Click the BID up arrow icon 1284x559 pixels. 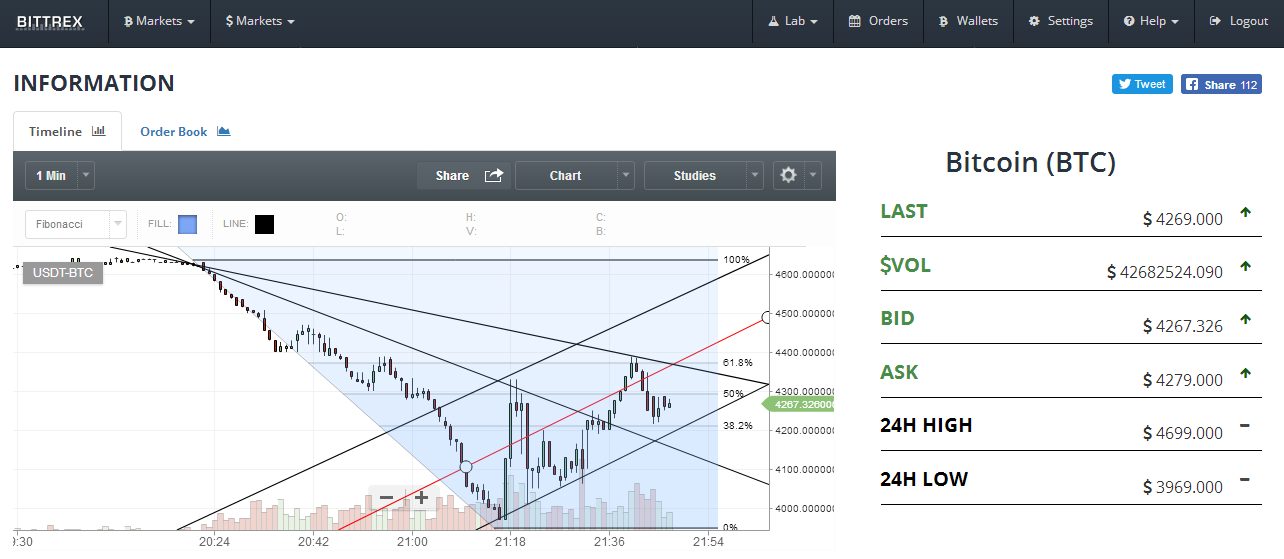click(x=1245, y=319)
